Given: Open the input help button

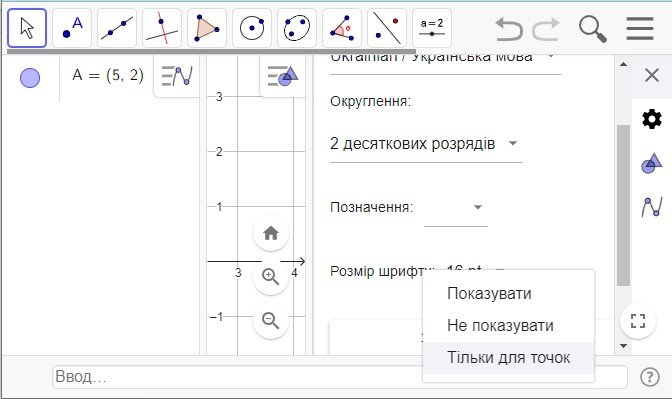Looking at the screenshot, I should [650, 377].
